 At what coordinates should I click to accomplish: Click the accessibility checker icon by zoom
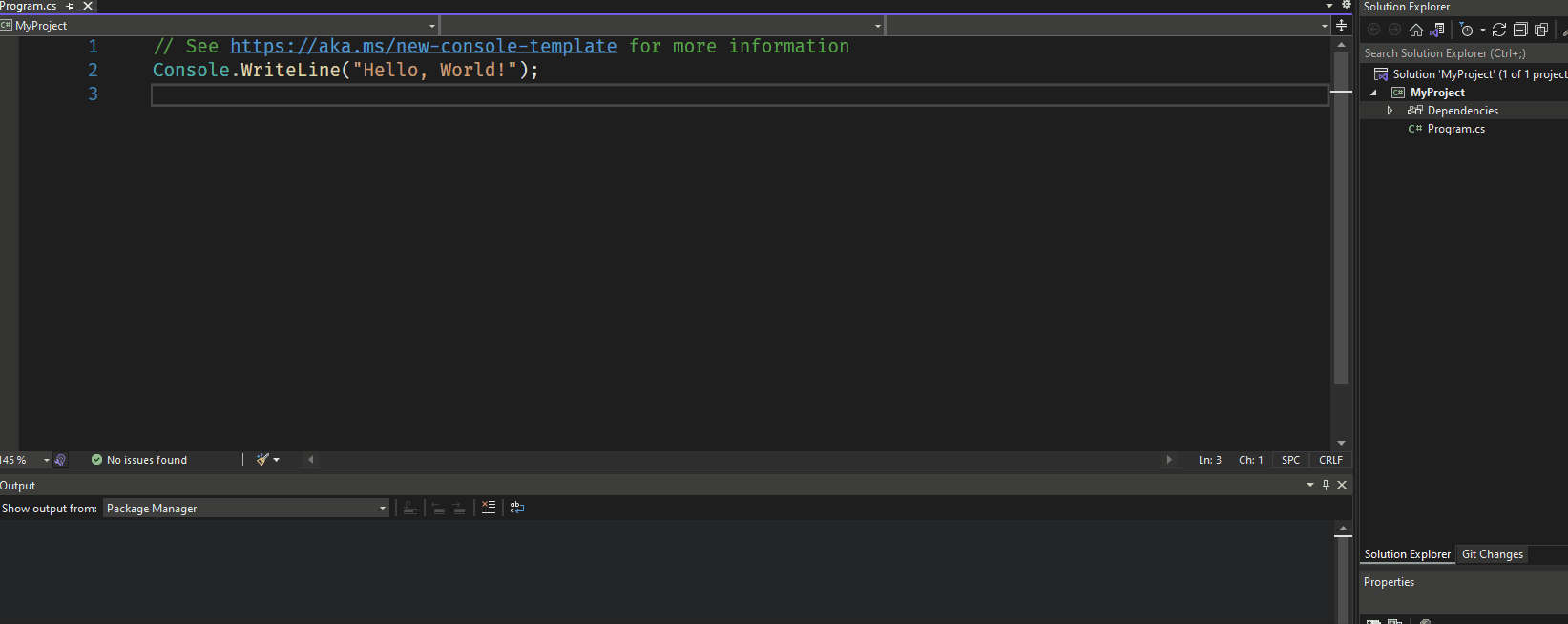[x=60, y=460]
